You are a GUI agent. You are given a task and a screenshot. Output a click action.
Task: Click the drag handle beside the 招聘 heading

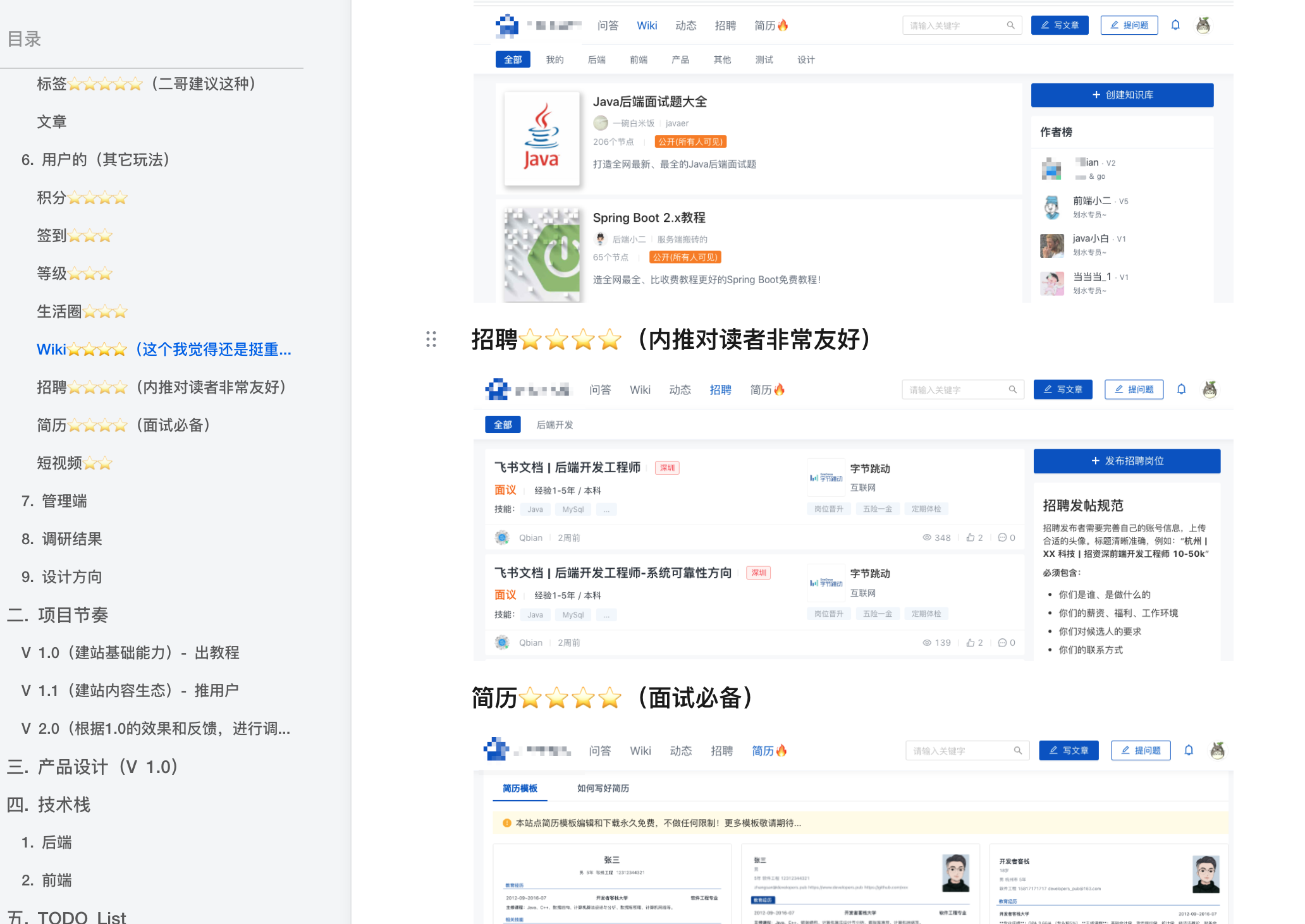431,340
